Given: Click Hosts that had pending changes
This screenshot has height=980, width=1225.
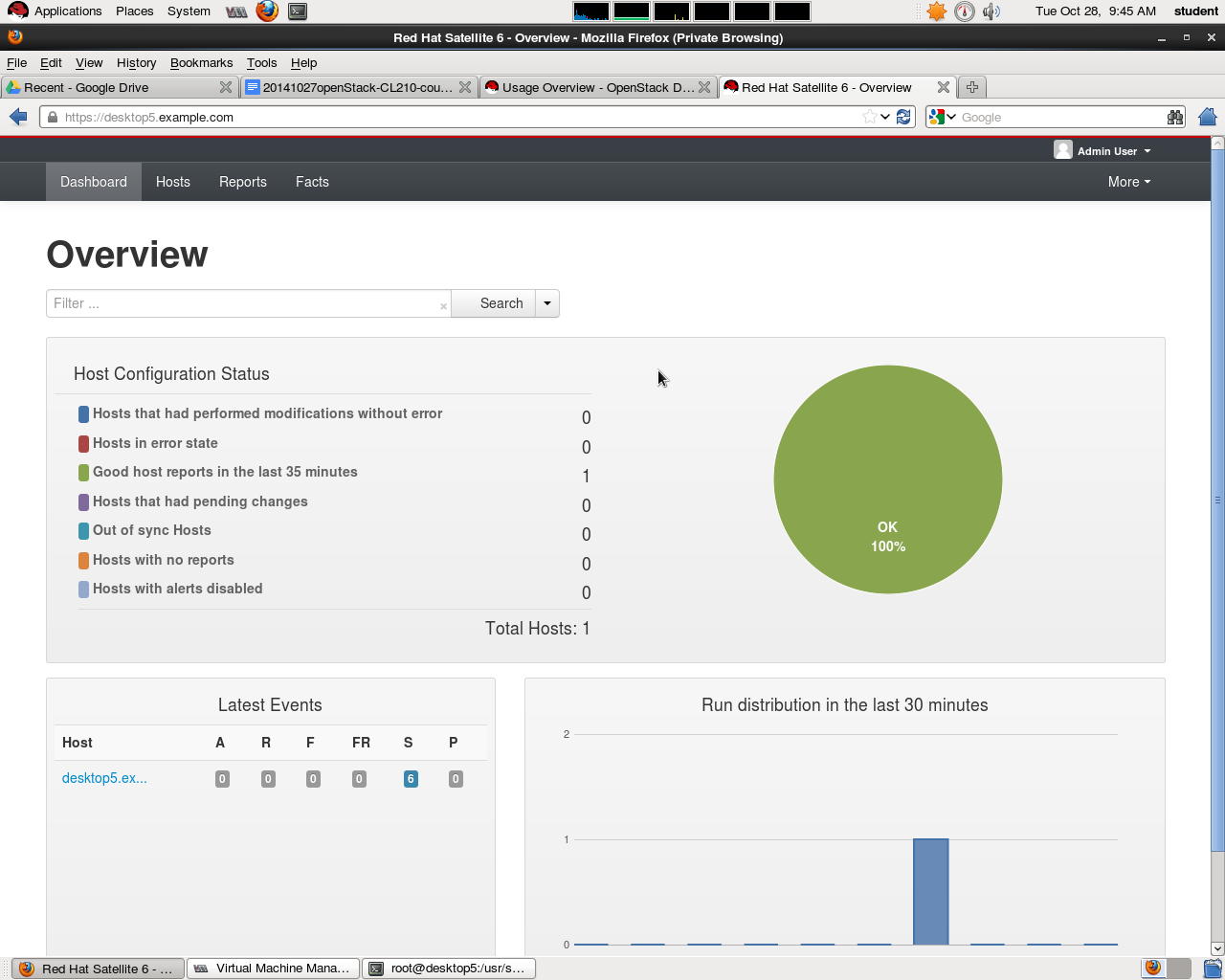Looking at the screenshot, I should [200, 501].
